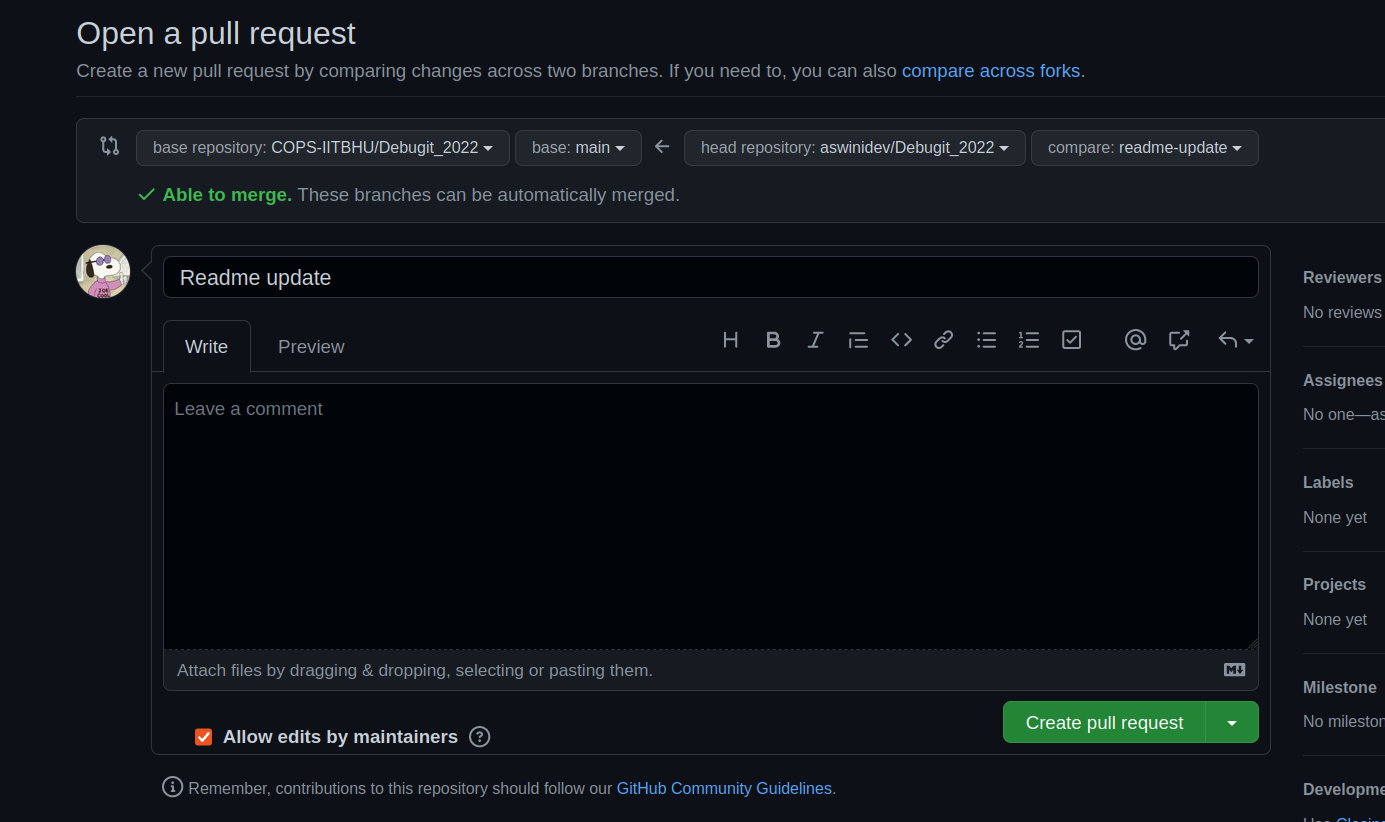
Task: Open the Milestone sidebar section
Action: [x=1340, y=687]
